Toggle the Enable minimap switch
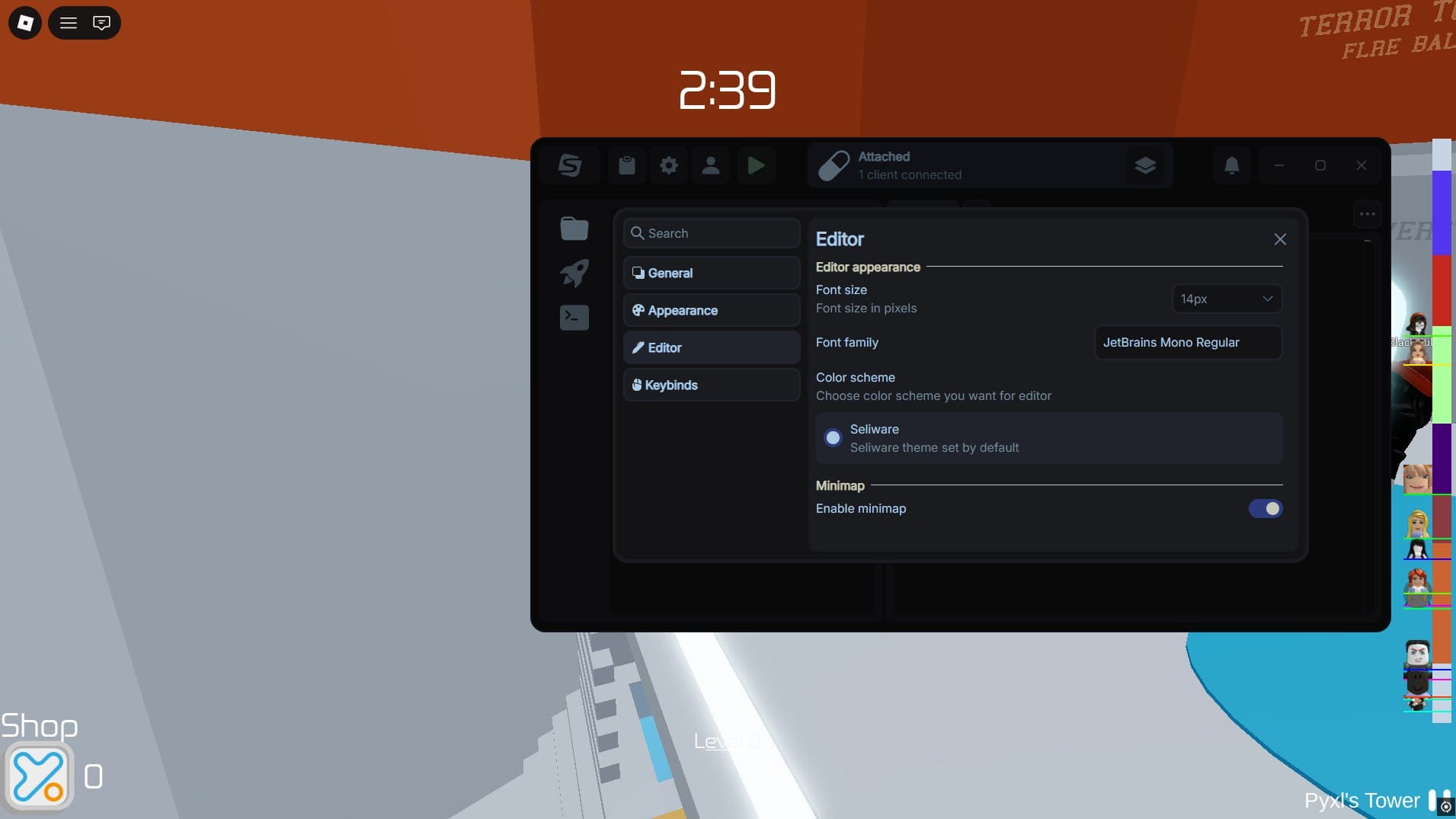Screen dimensions: 1456x819 1266,508
